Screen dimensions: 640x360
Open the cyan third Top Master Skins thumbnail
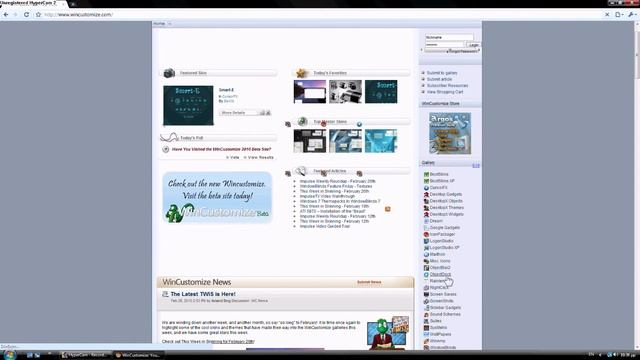coord(381,141)
